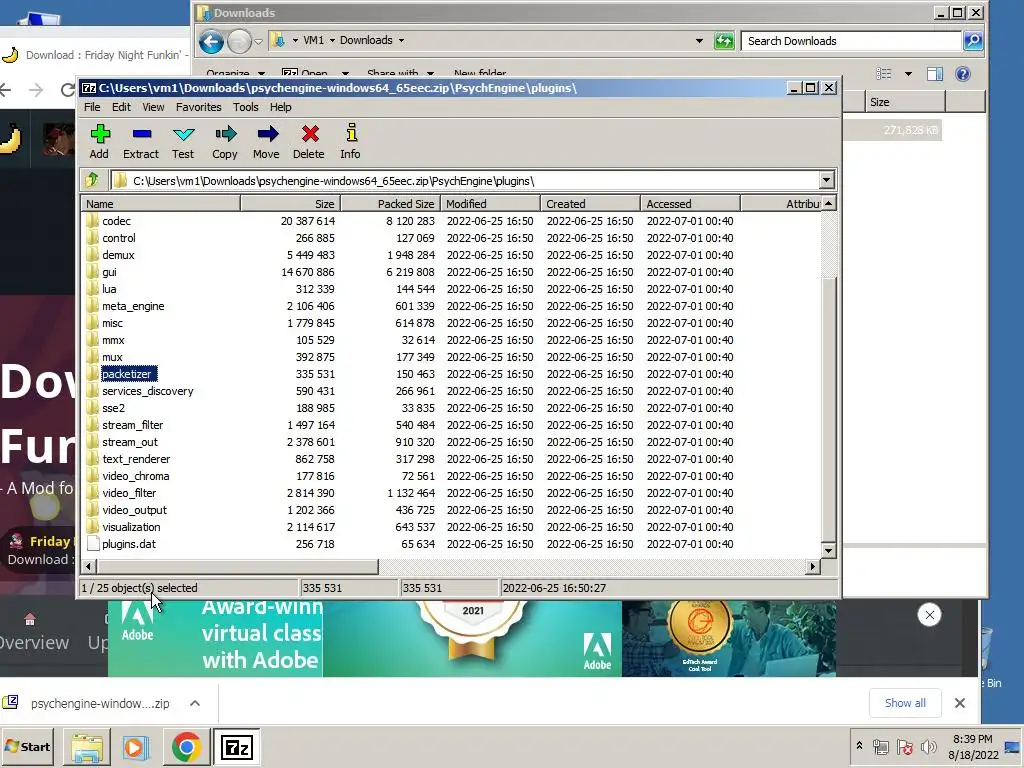Click the horizontal scrollbar right arrow

point(812,567)
